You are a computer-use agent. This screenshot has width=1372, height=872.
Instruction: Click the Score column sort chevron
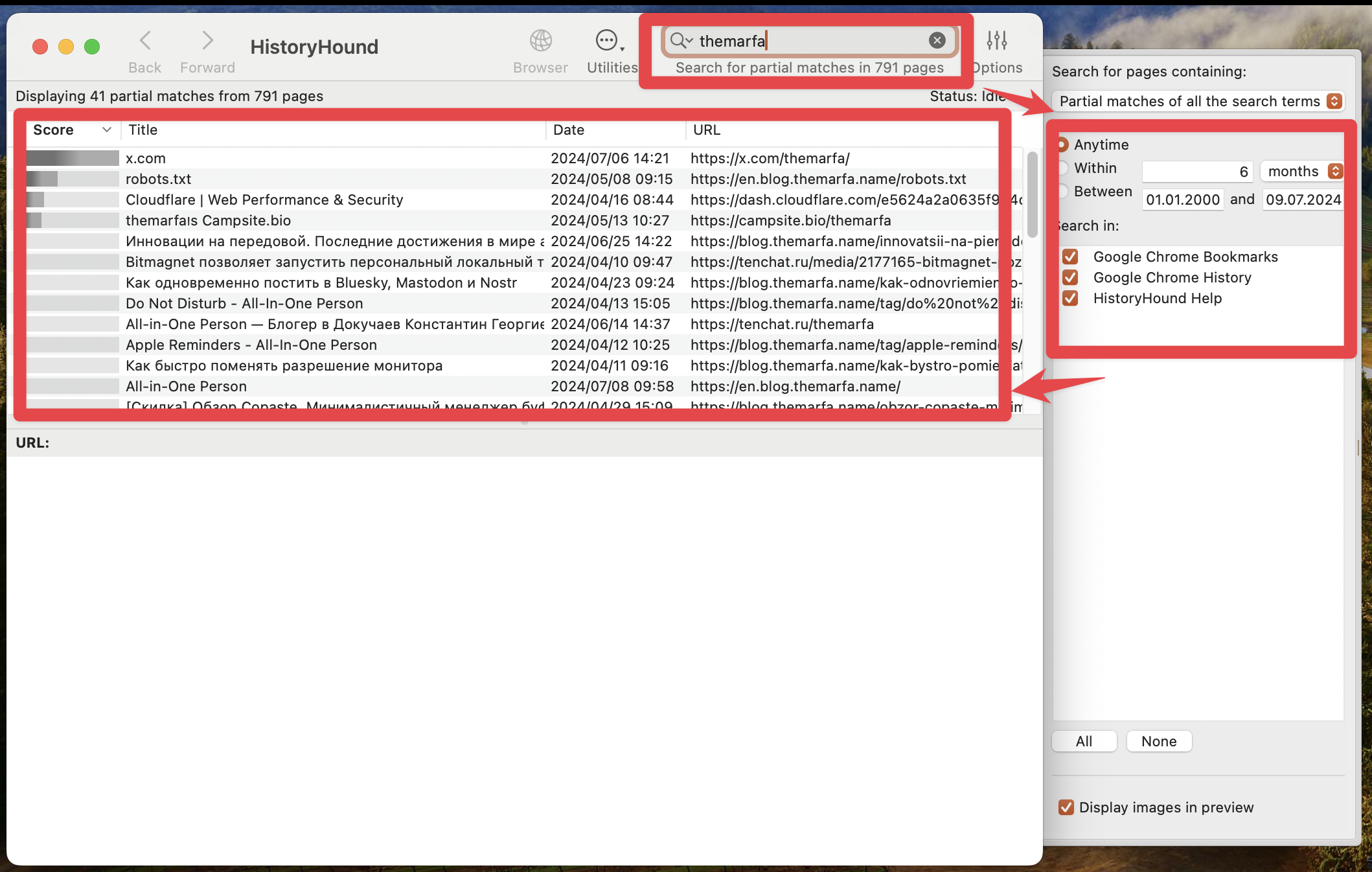107,130
